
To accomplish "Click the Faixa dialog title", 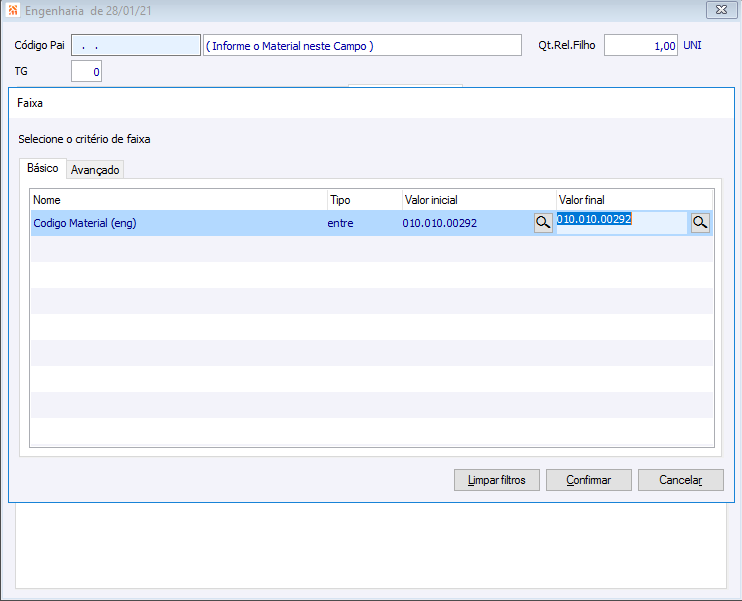I will pyautogui.click(x=30, y=103).
